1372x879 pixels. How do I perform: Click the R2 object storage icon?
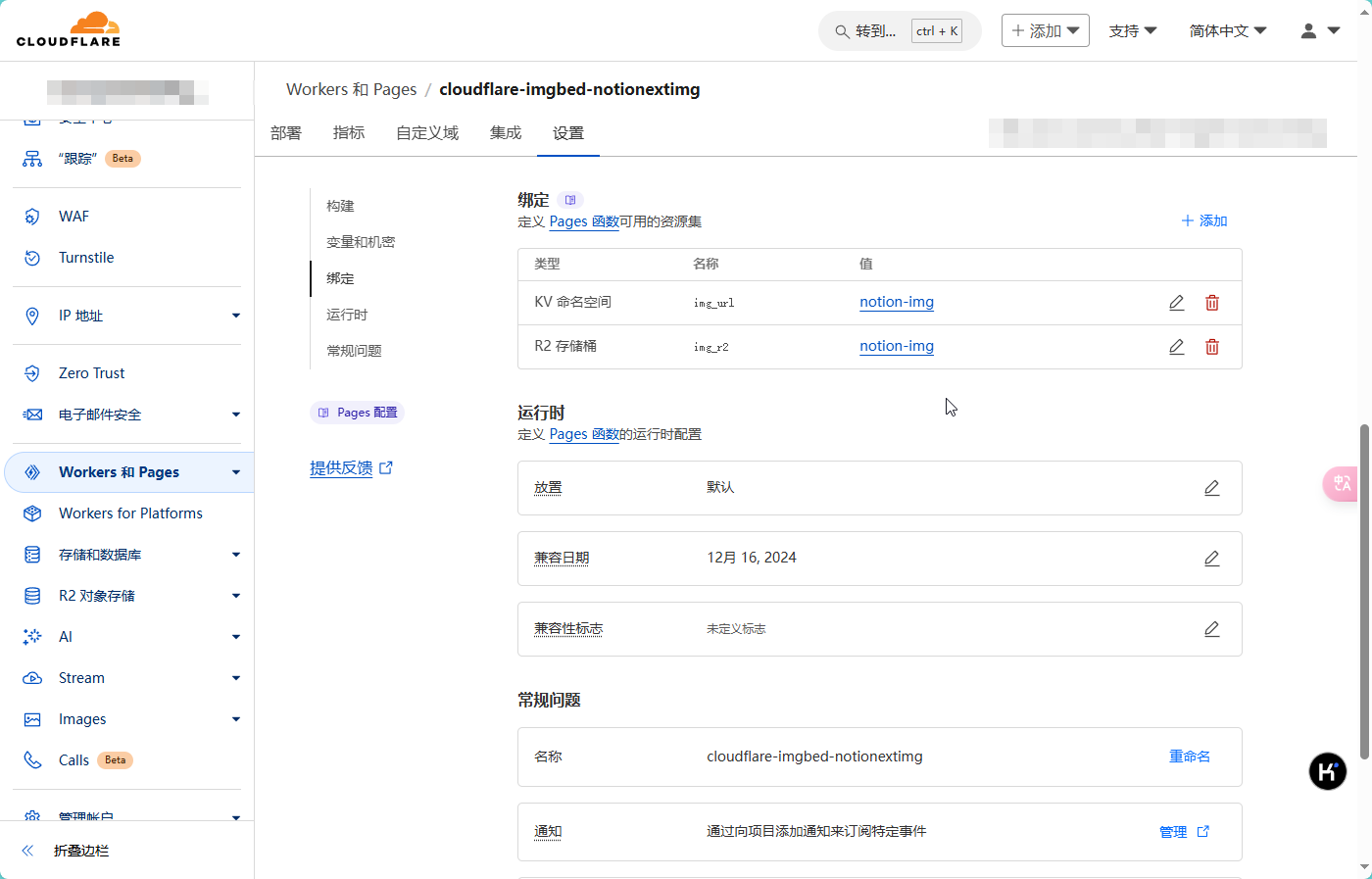[x=32, y=596]
